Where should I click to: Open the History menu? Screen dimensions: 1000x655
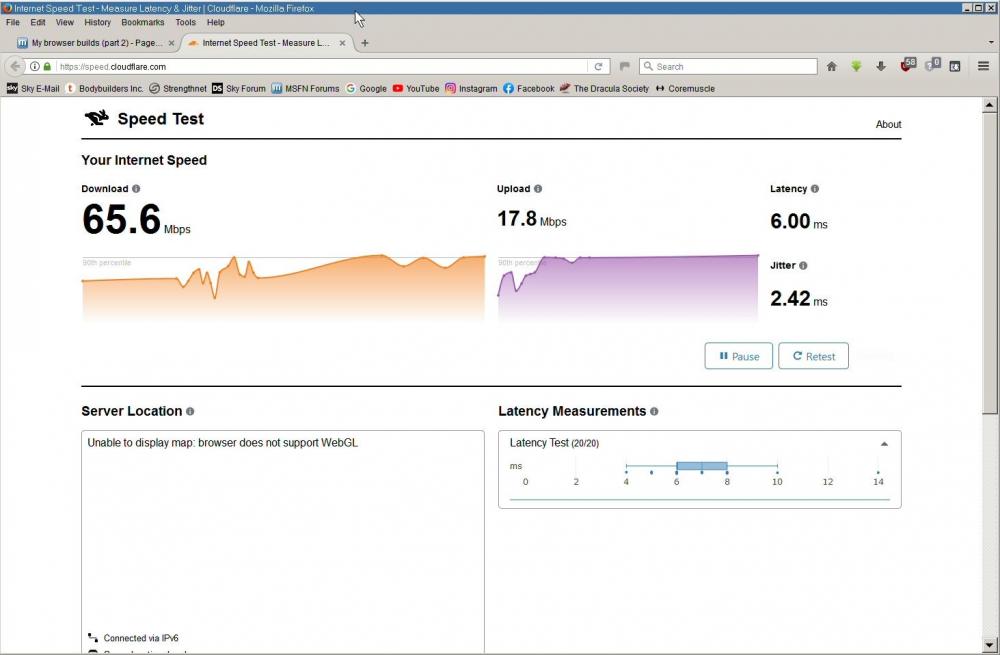tap(98, 22)
